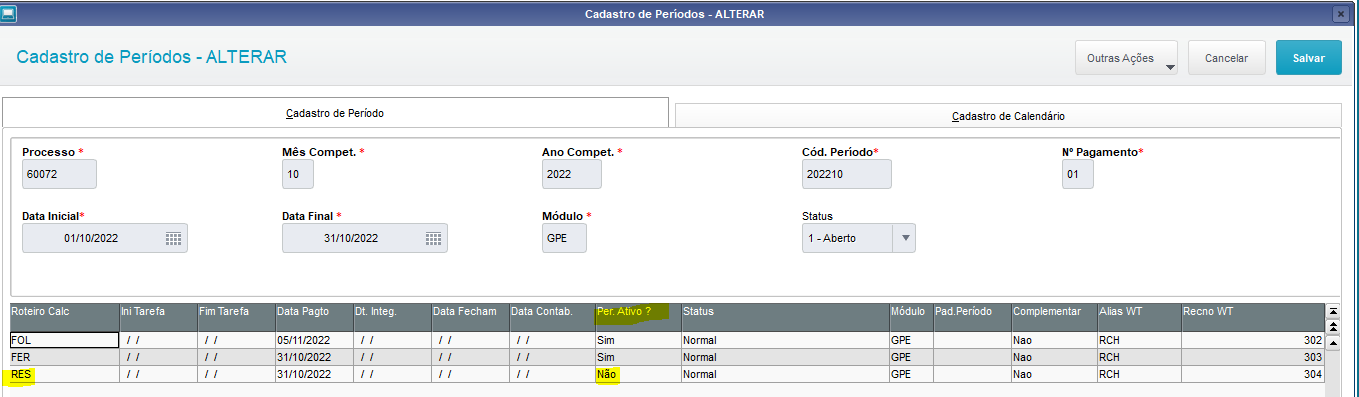Click RES row Normal status cell
Image resolution: width=1359 pixels, height=397 pixels.
coord(785,374)
